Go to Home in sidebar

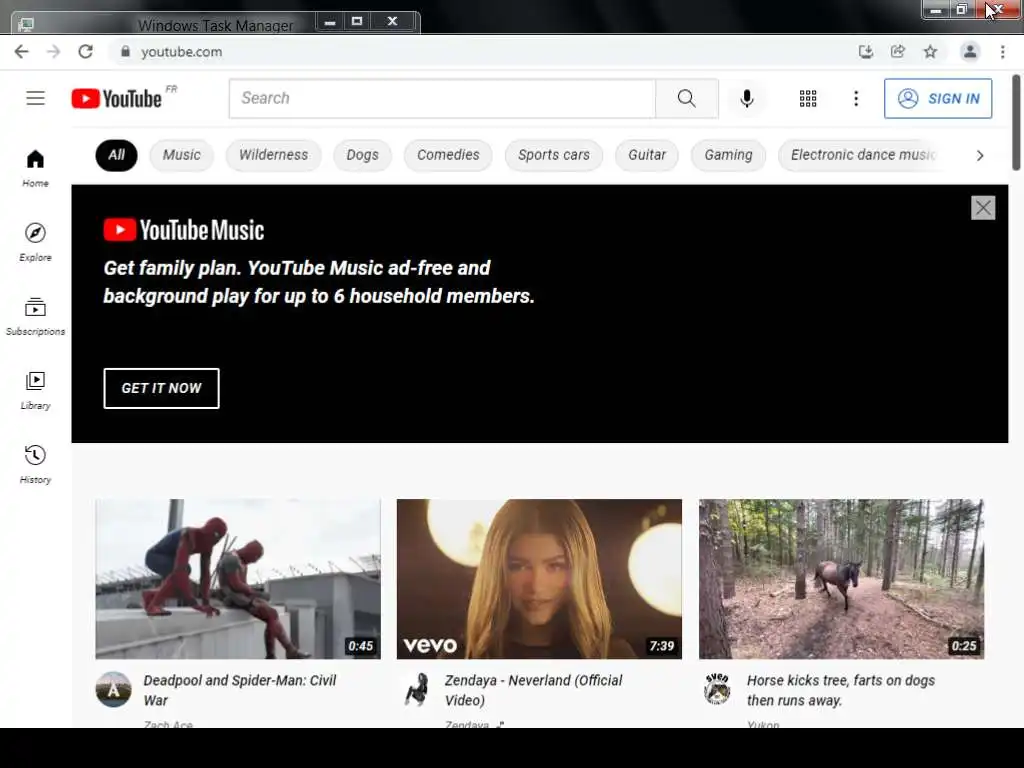[35, 168]
